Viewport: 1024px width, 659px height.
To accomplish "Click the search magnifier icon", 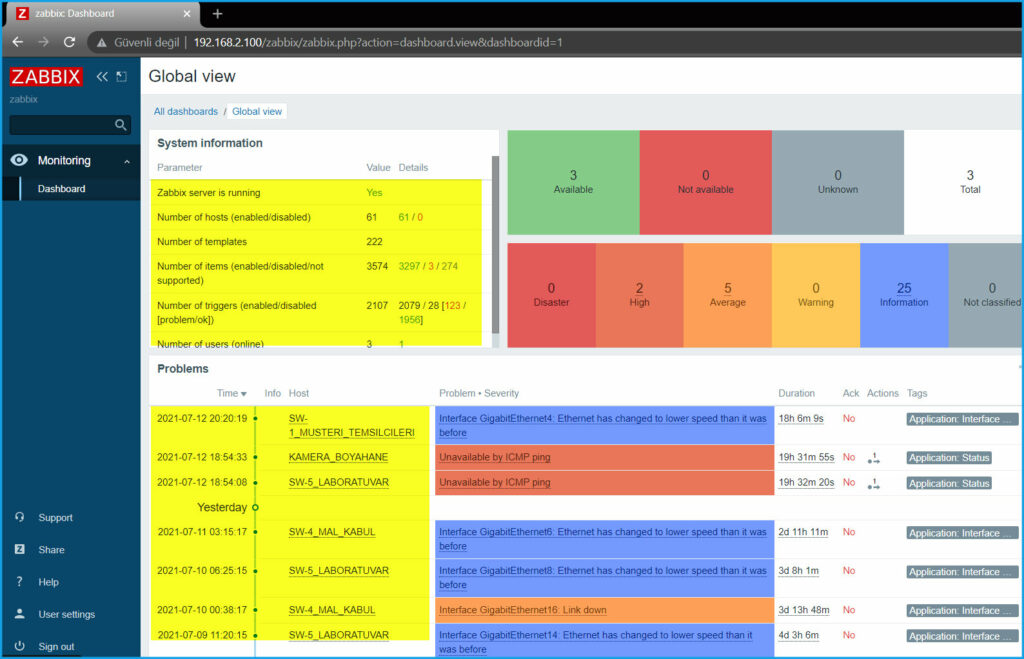I will tap(120, 125).
